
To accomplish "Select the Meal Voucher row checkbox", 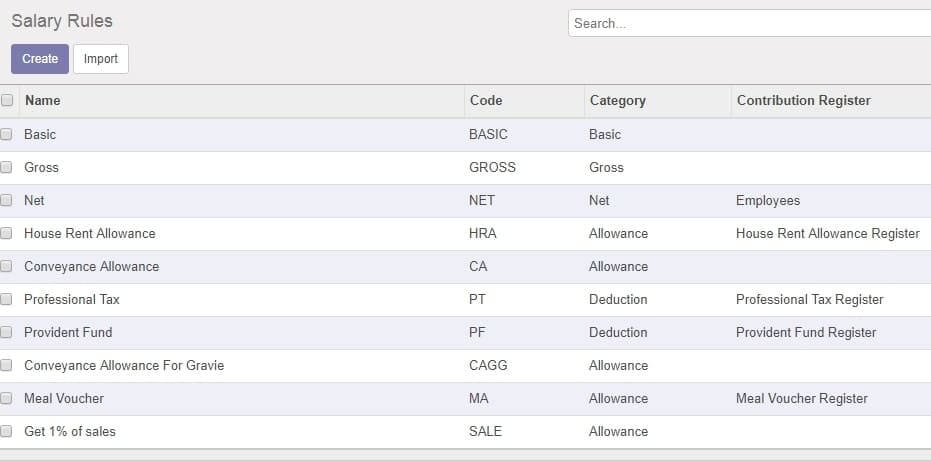I will pyautogui.click(x=6, y=398).
